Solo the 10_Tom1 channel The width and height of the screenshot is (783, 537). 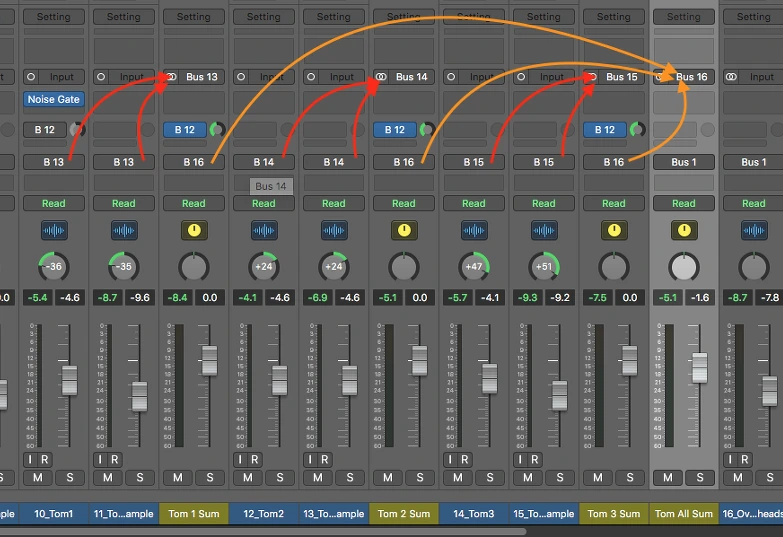[x=70, y=478]
